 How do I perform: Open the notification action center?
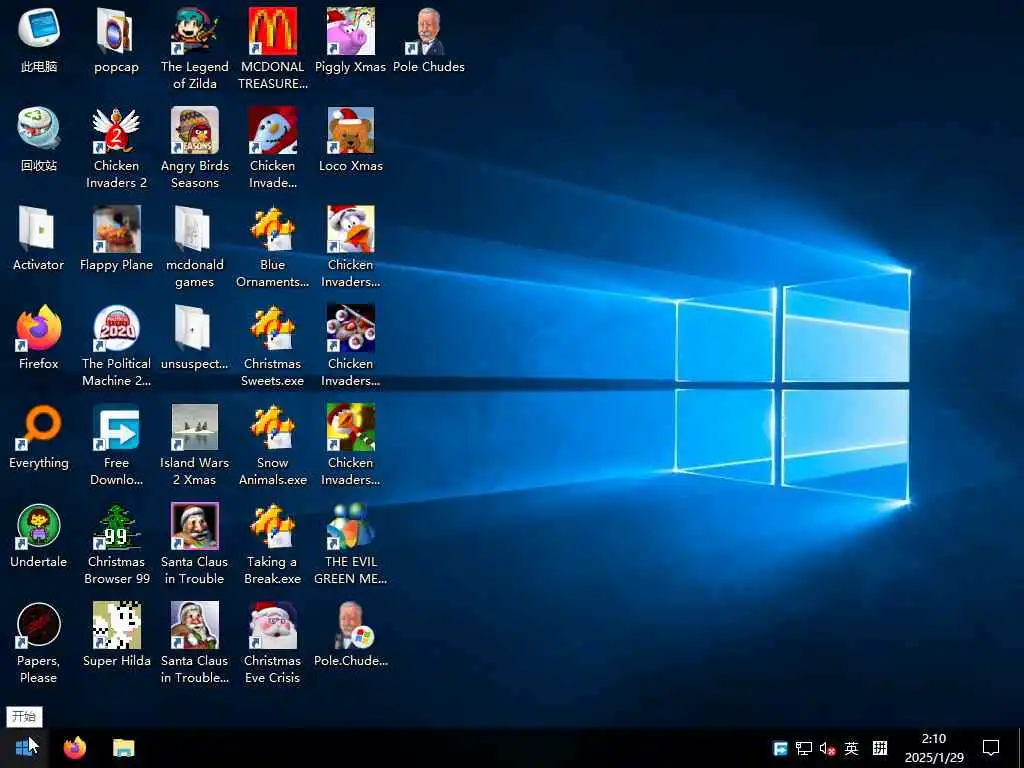click(991, 748)
